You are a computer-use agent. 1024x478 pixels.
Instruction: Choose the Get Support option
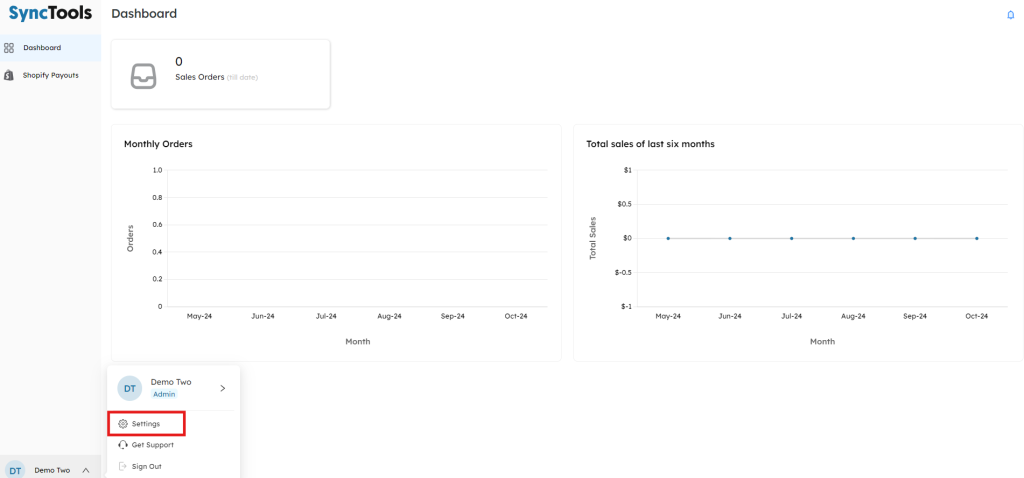(152, 445)
